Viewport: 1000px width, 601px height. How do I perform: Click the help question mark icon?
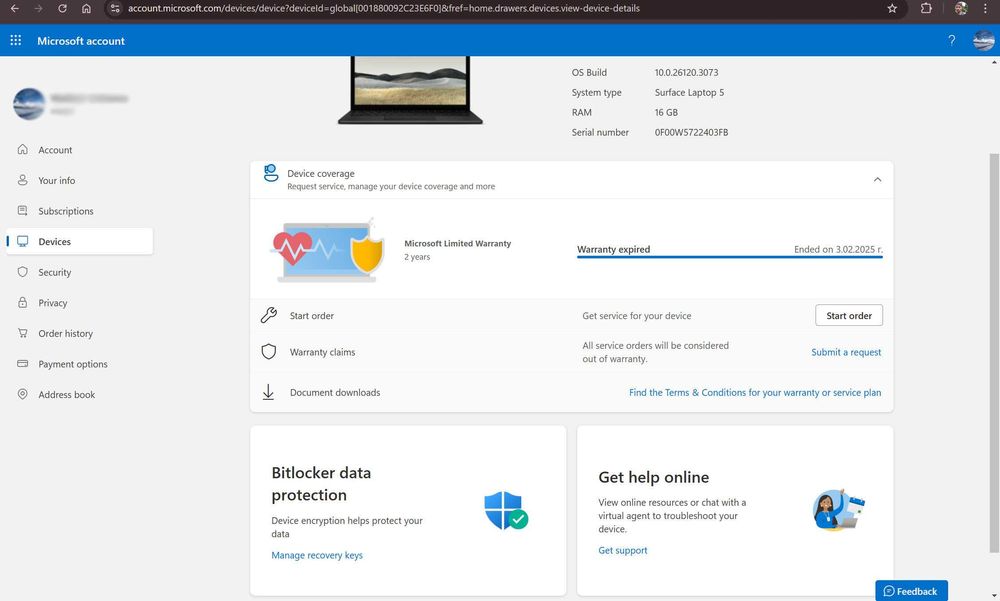(x=952, y=40)
